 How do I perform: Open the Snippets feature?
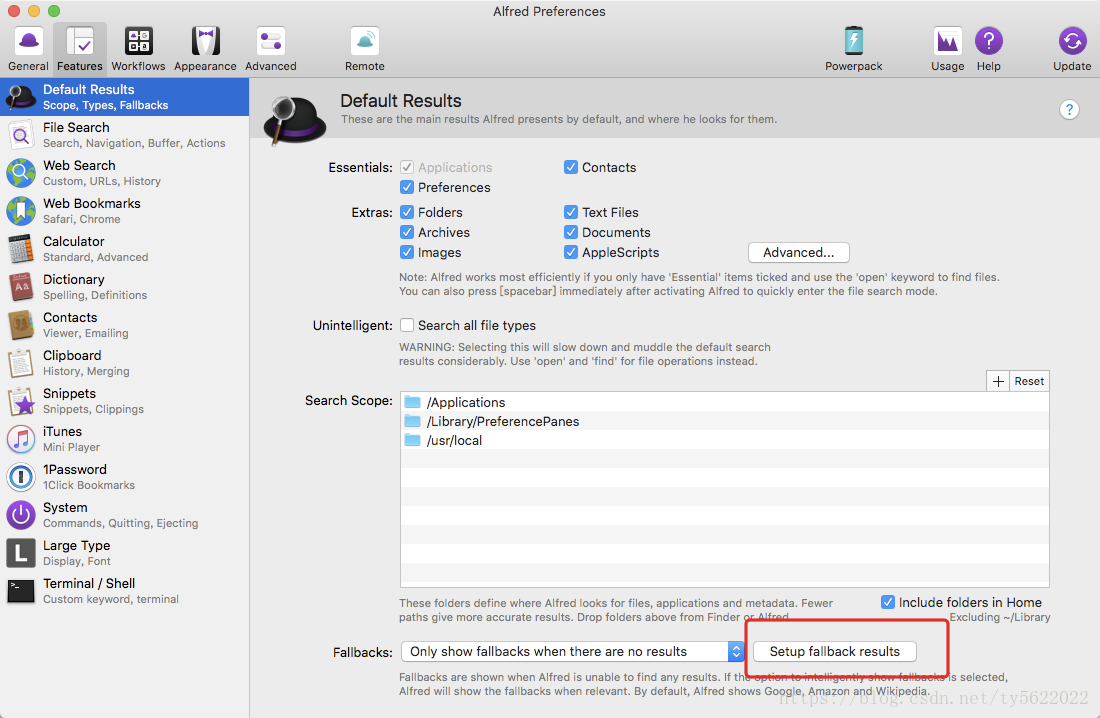click(124, 401)
